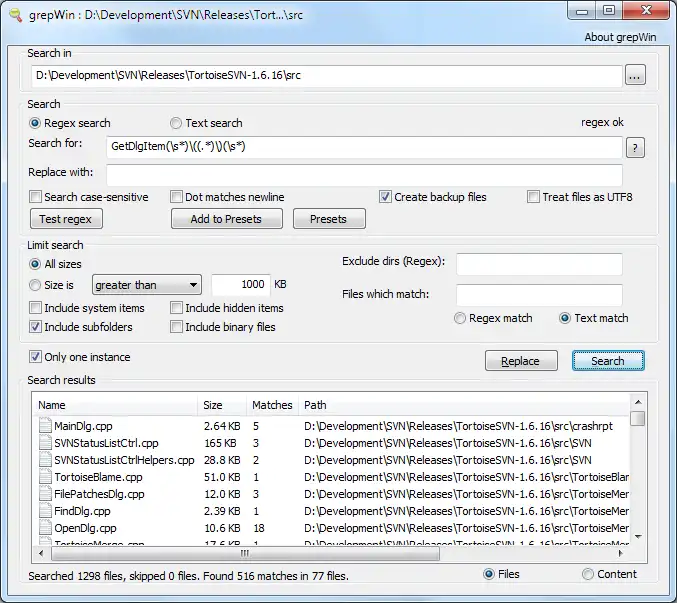Sort results by Size column header

click(x=222, y=405)
